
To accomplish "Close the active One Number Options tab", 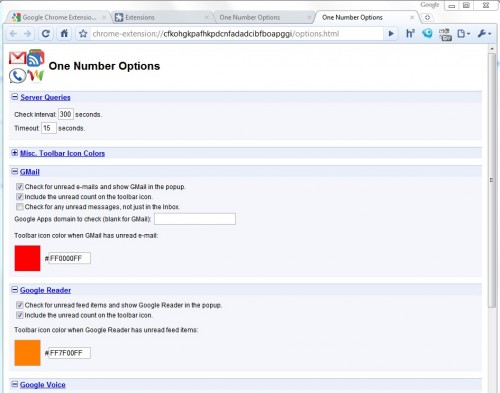I will (412, 17).
